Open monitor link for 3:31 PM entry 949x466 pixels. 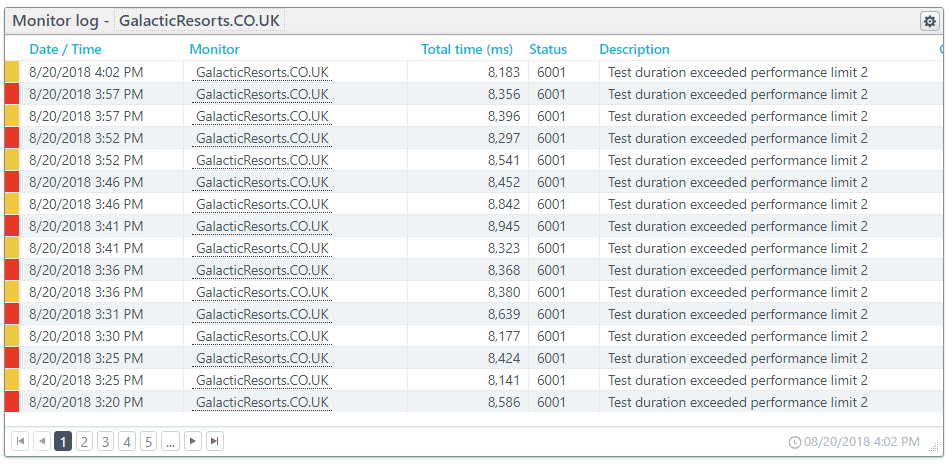pyautogui.click(x=262, y=315)
